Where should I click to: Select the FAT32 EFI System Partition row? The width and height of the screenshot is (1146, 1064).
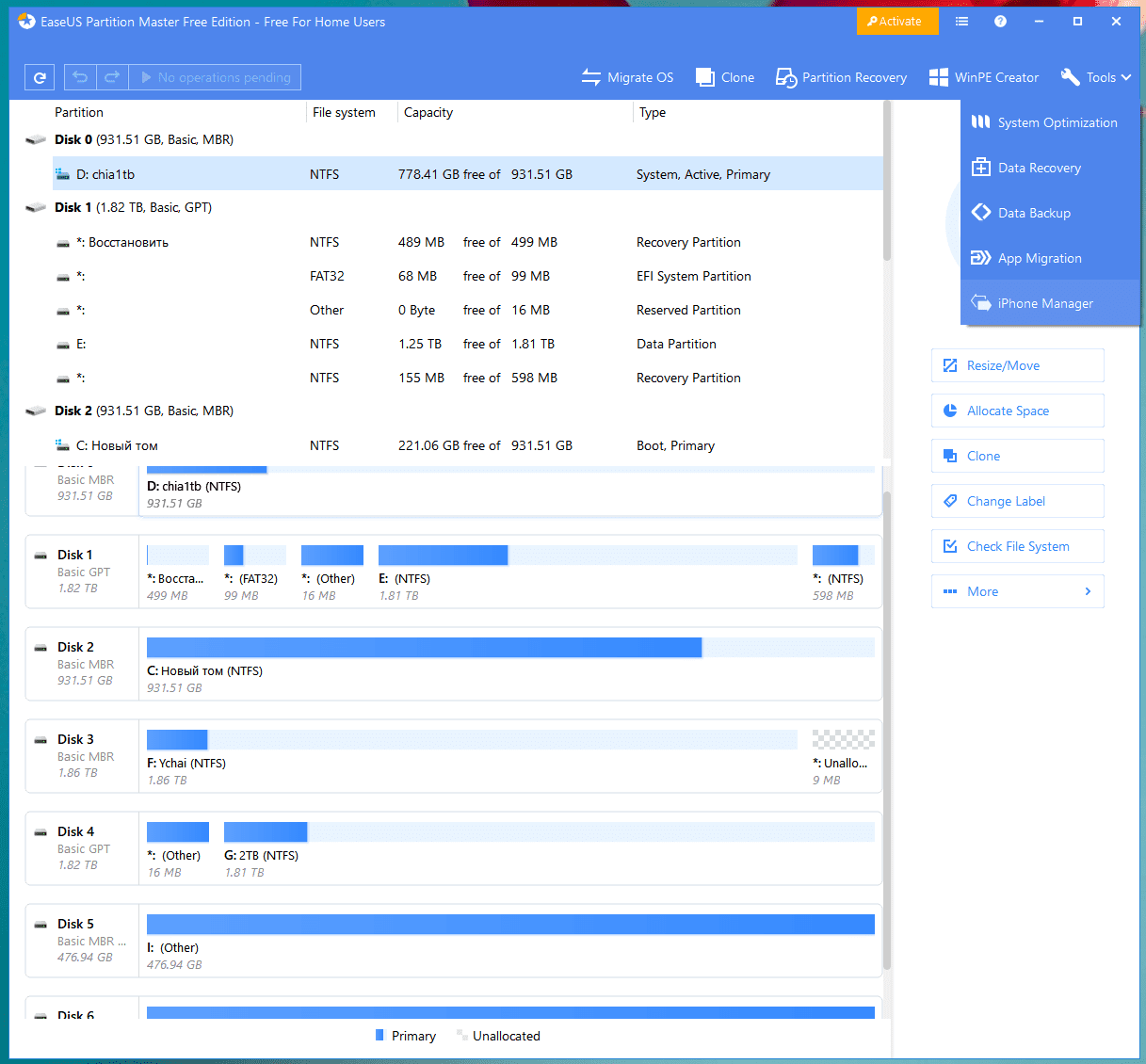tap(468, 276)
